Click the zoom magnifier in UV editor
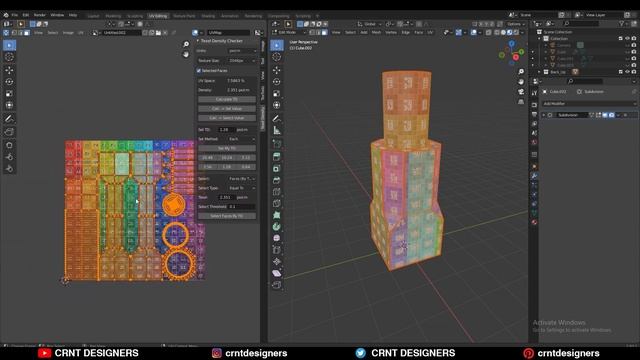This screenshot has height=360, width=640. (x=186, y=44)
